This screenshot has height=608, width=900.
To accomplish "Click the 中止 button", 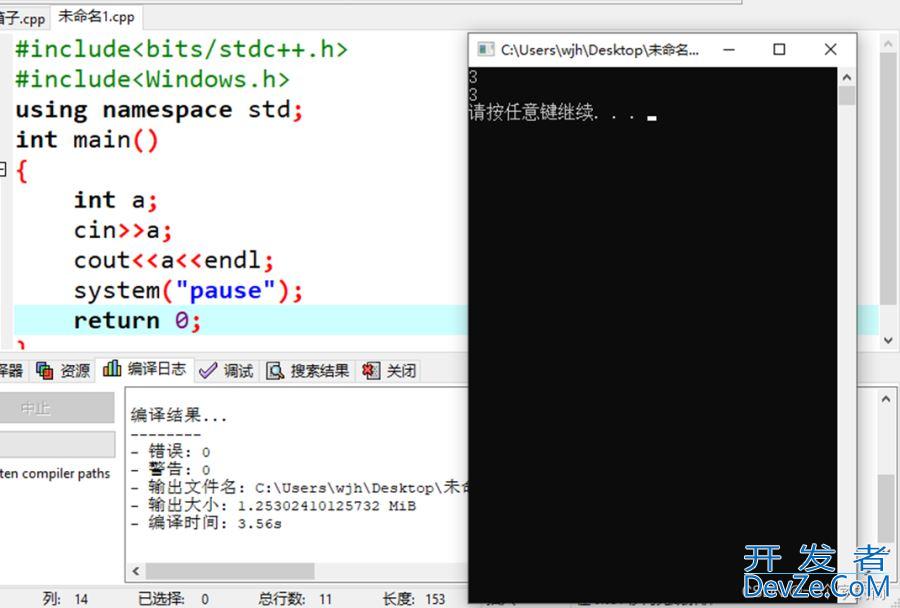I will [x=57, y=408].
